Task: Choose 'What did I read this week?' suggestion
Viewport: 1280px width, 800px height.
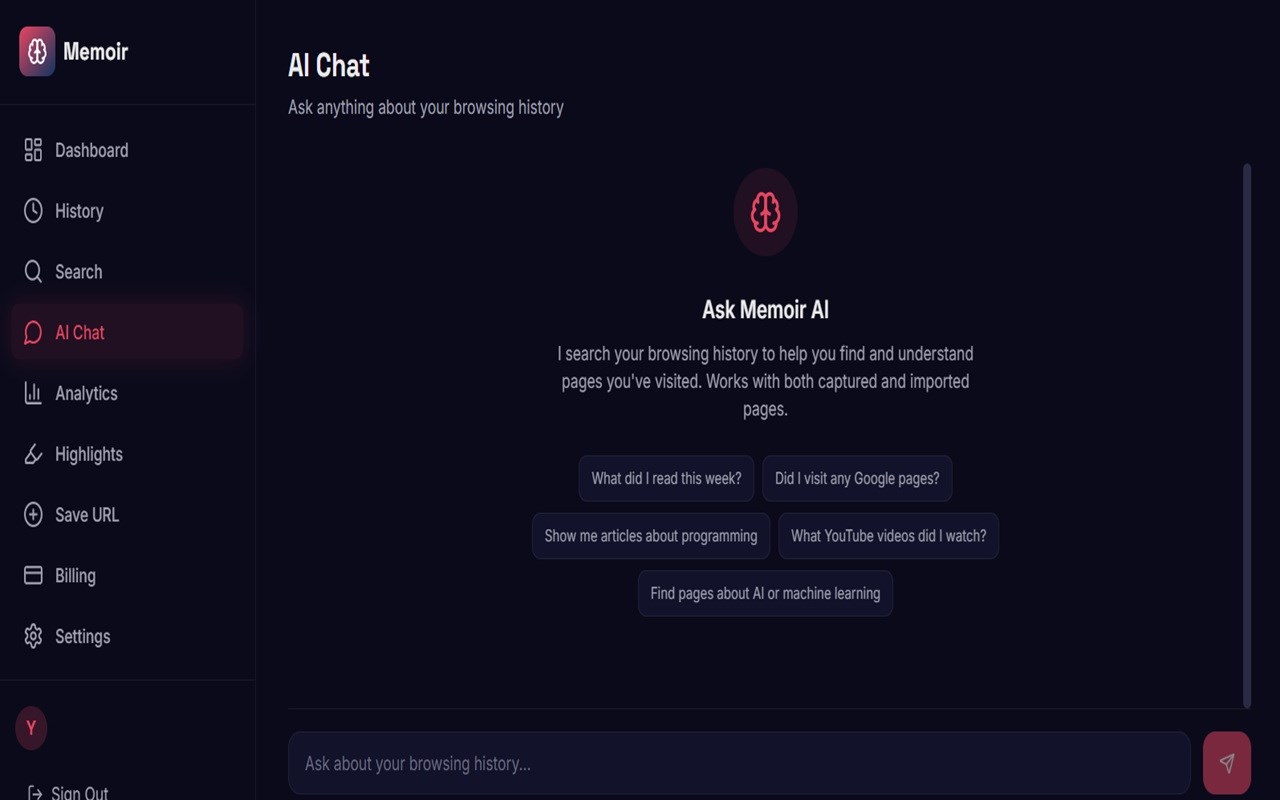Action: click(666, 479)
